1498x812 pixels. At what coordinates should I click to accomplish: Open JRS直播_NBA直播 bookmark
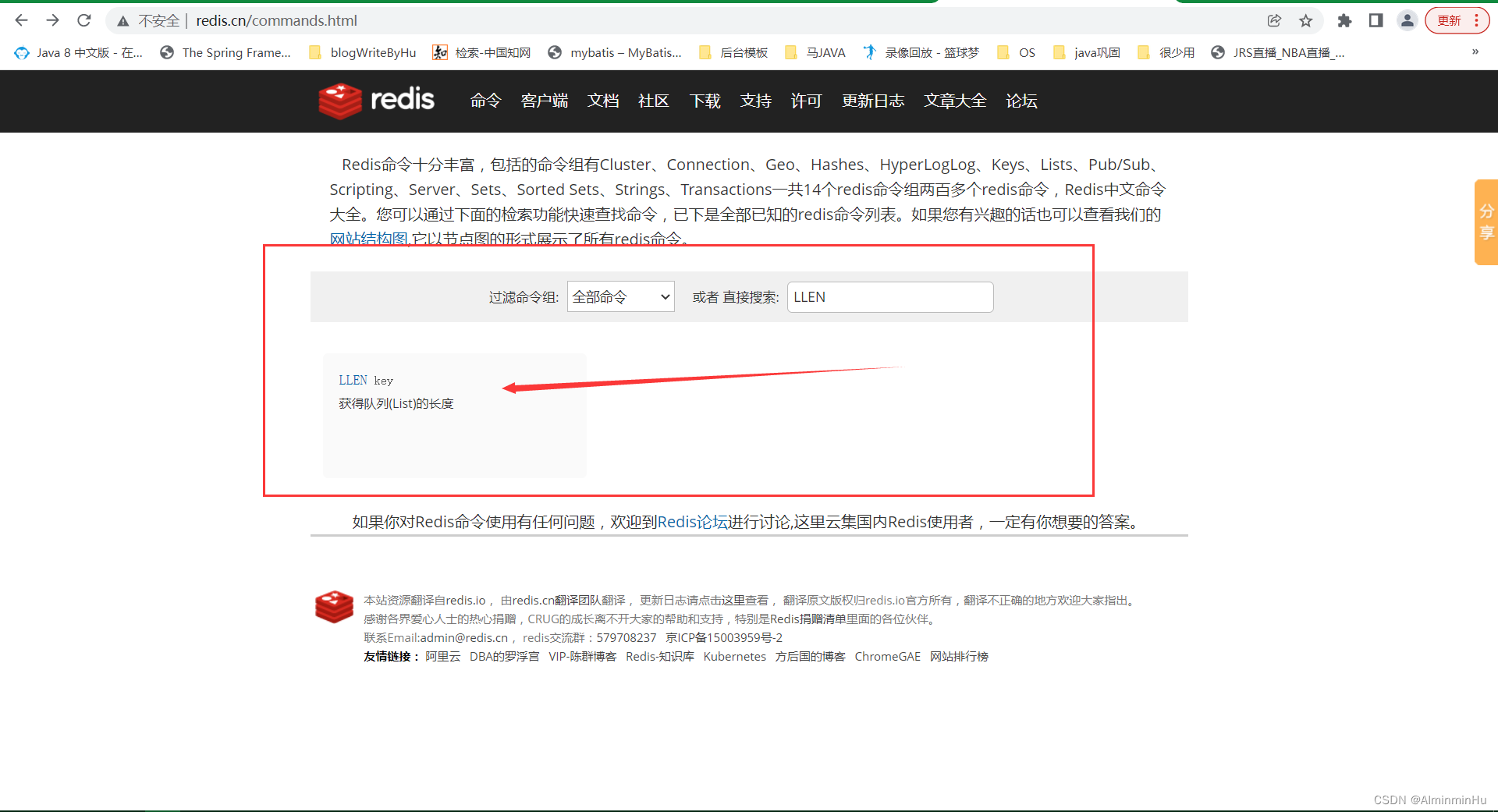coord(1278,52)
